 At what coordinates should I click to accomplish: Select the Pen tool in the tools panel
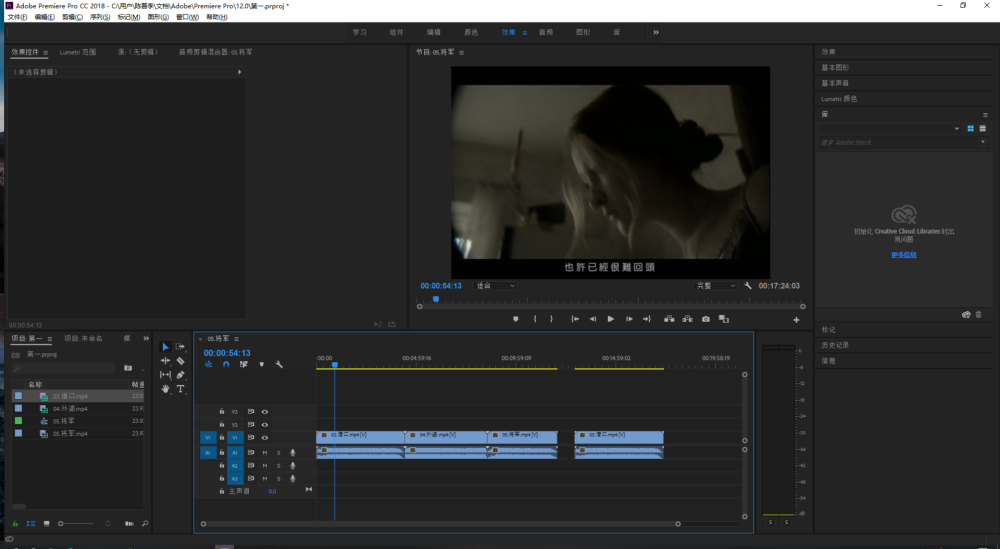(180, 375)
